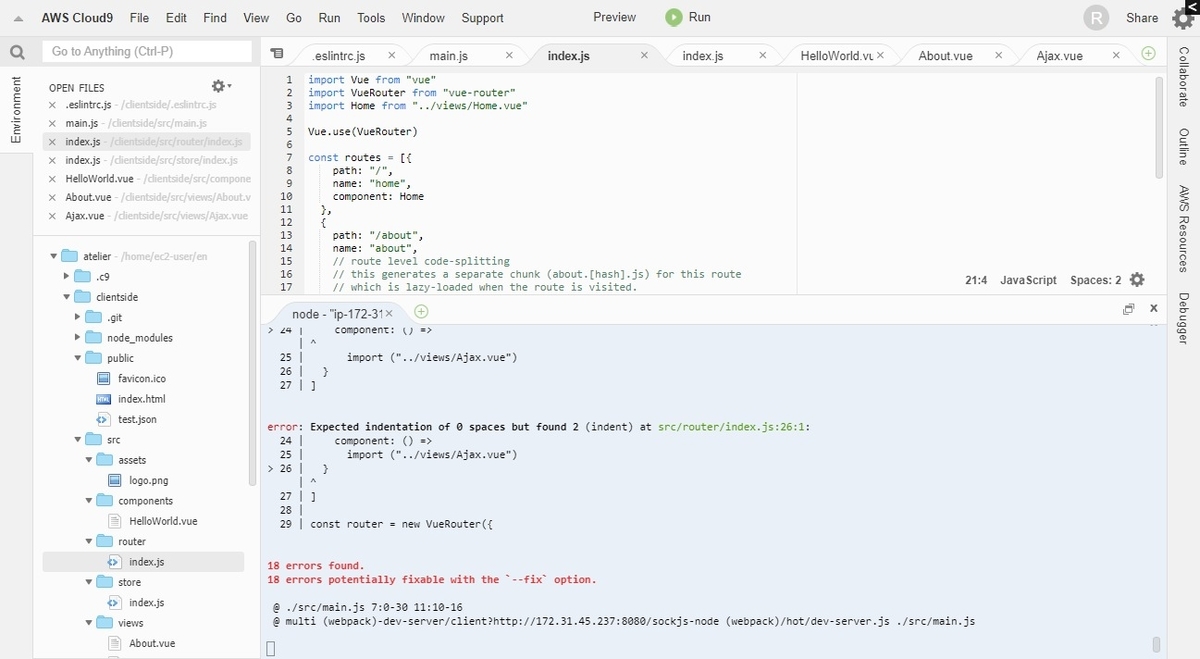
Task: Click the search magnifier icon in sidebar
Action: click(17, 52)
